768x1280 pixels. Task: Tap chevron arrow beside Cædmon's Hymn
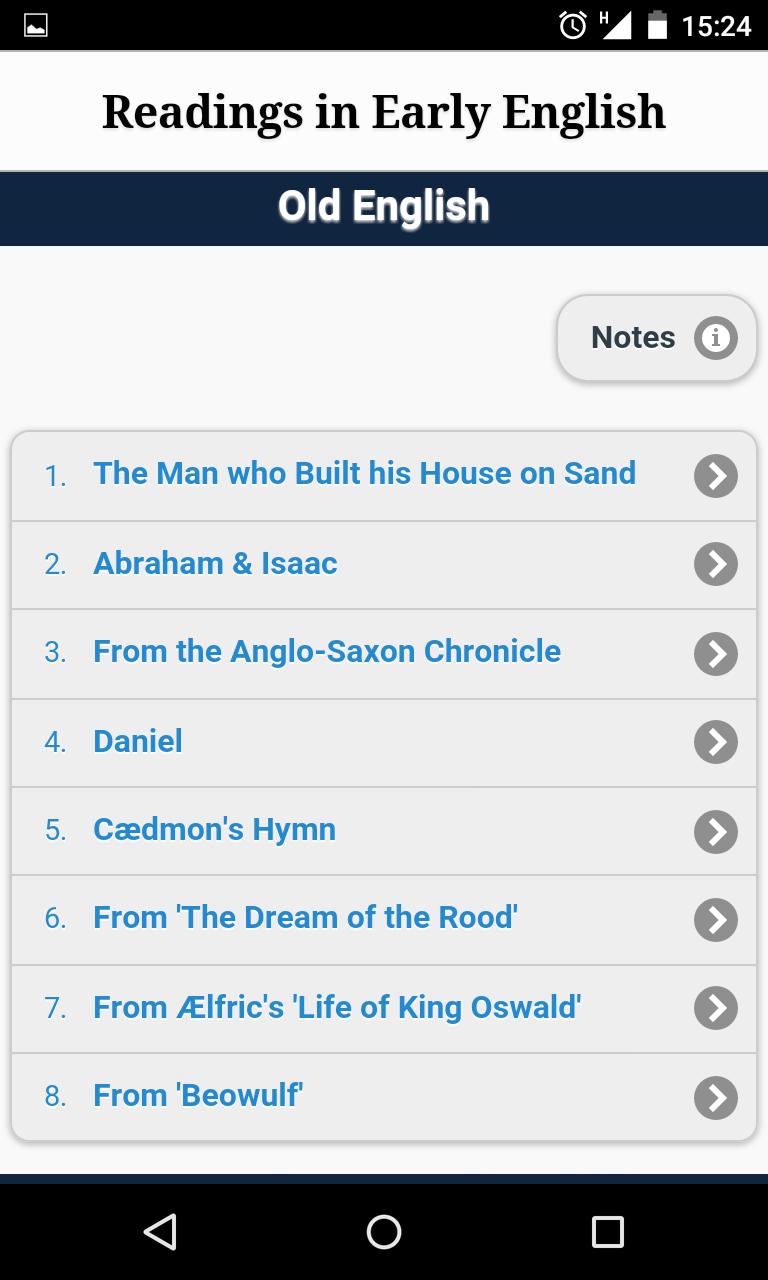716,831
